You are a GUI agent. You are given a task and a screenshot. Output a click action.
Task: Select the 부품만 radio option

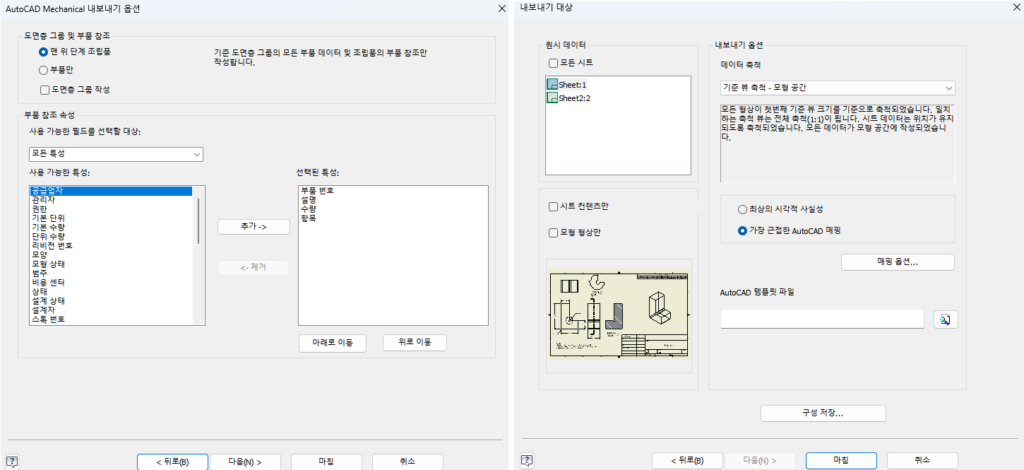coord(43,70)
